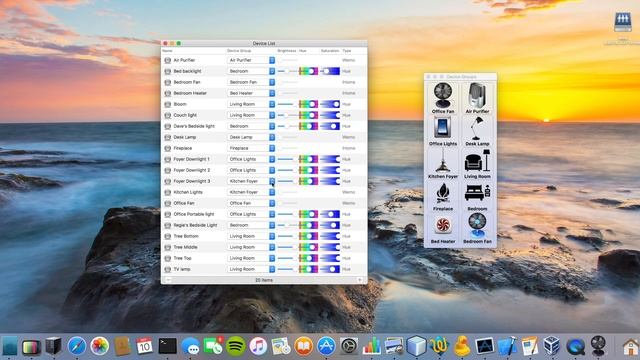Screen dimensions: 640x360
Task: Open device group dropdown for Office Portable light
Action: tap(251, 214)
